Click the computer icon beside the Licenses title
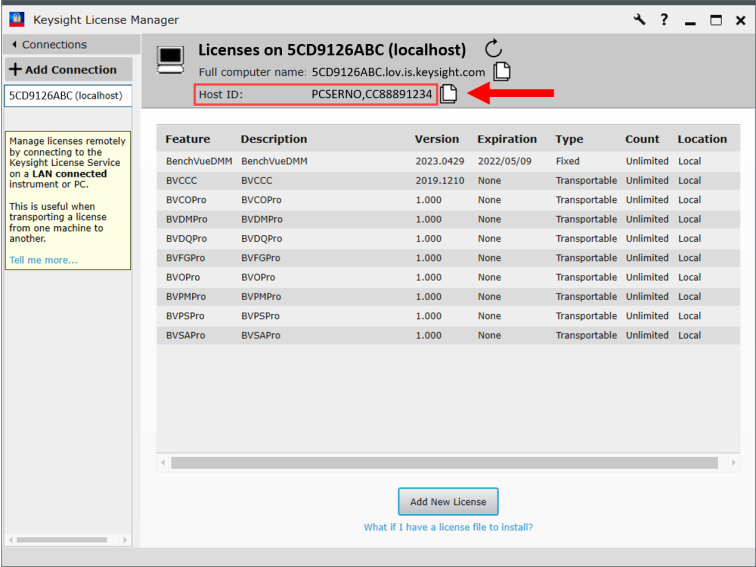 pos(170,60)
